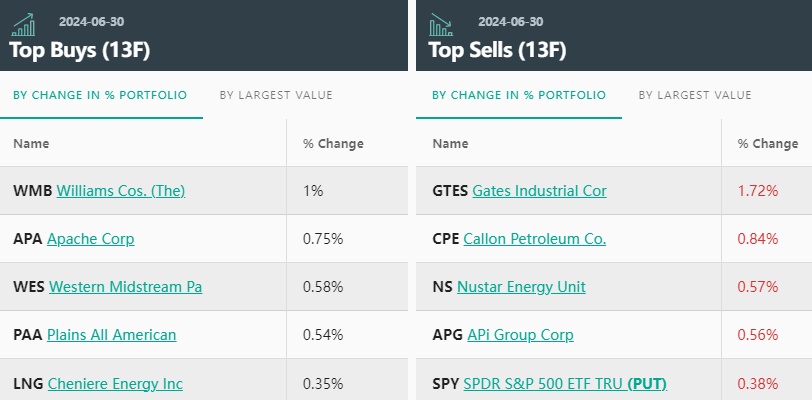Switch Top Sells to 'By Largest Value' tab
Image resolution: width=812 pixels, height=400 pixels.
[695, 95]
